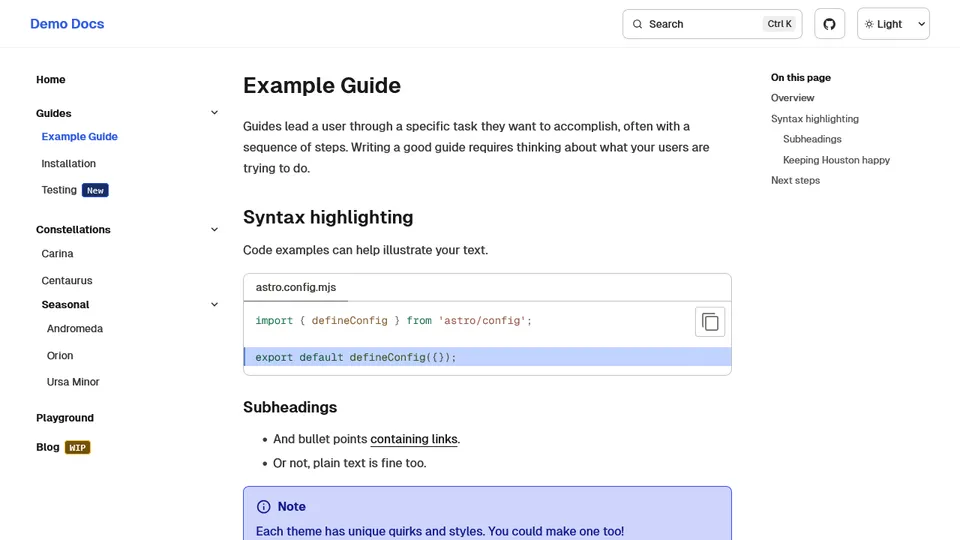Click the Demo Docs site title
Viewport: 960px width, 540px height.
pyautogui.click(x=67, y=24)
